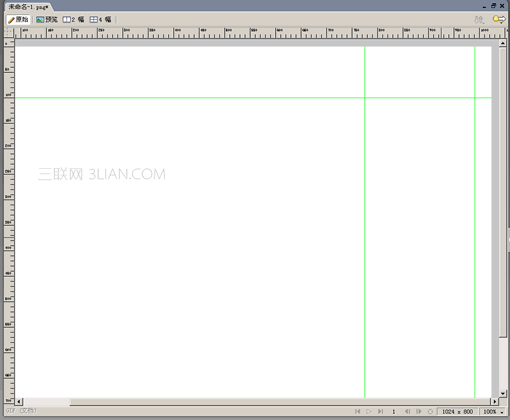Click the ruler origin corner box
This screenshot has width=510, height=420.
(9, 32)
